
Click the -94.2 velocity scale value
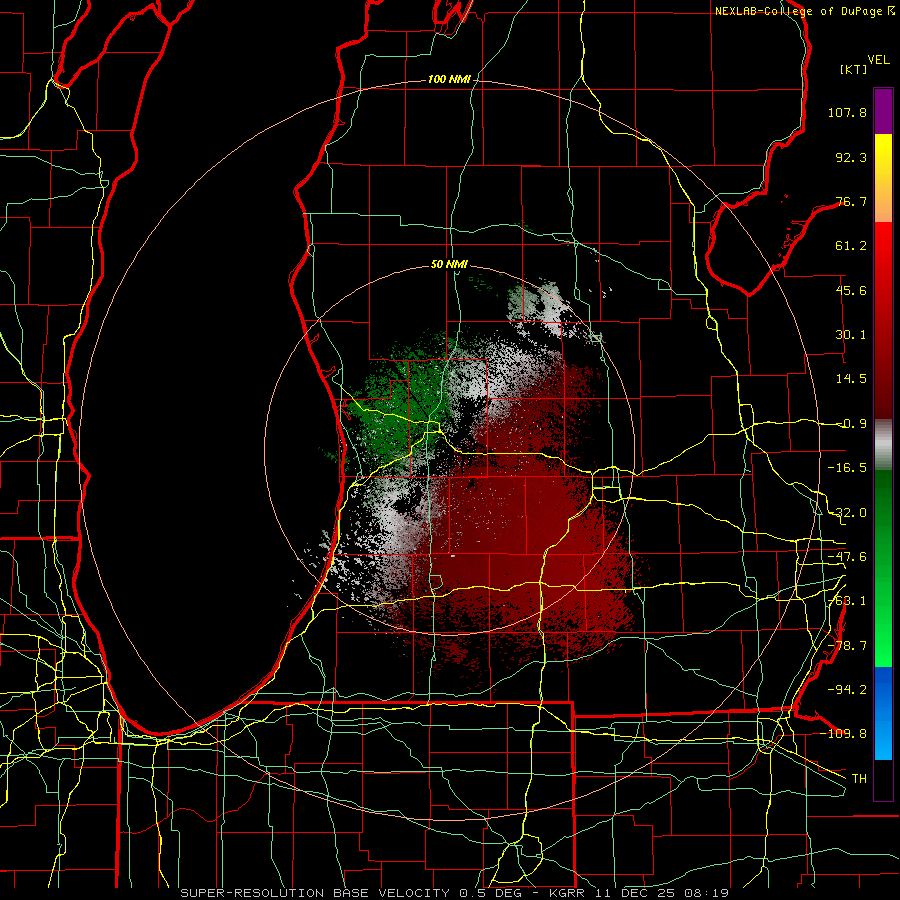(847, 689)
